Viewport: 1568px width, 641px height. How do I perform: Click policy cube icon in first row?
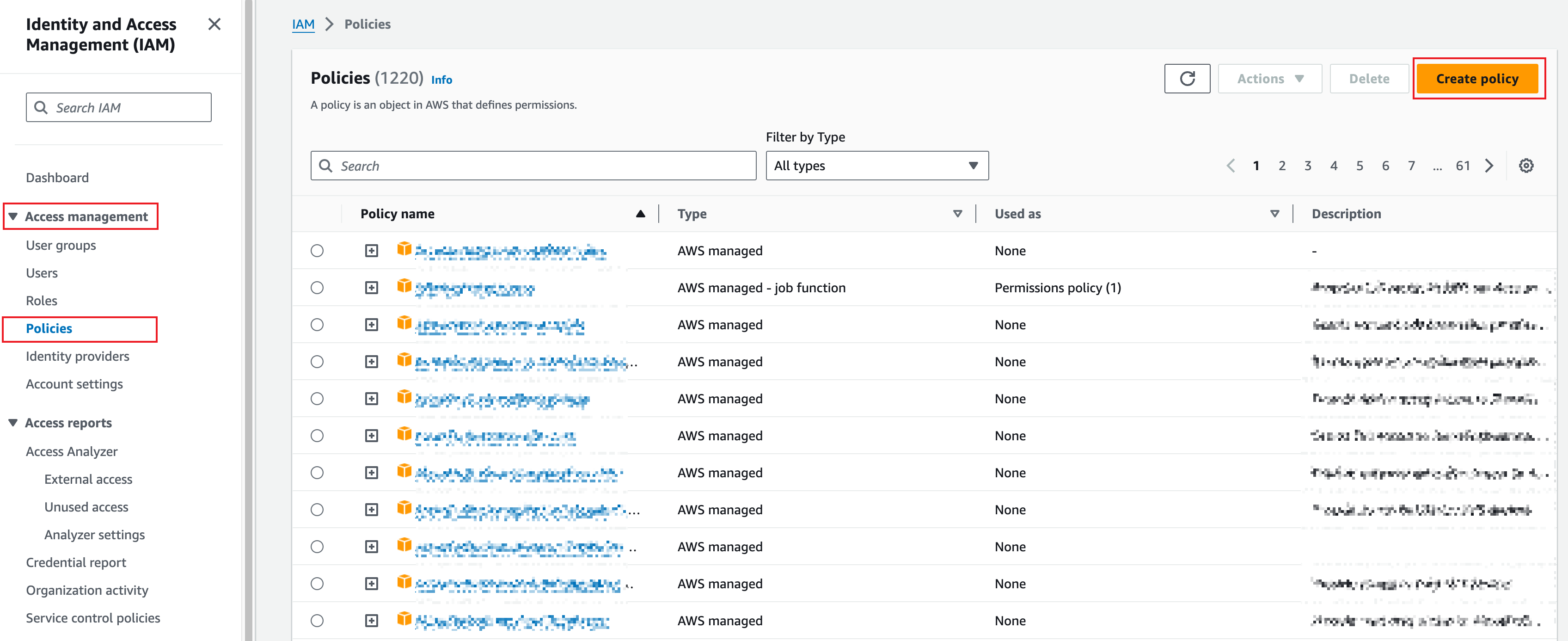tap(404, 248)
